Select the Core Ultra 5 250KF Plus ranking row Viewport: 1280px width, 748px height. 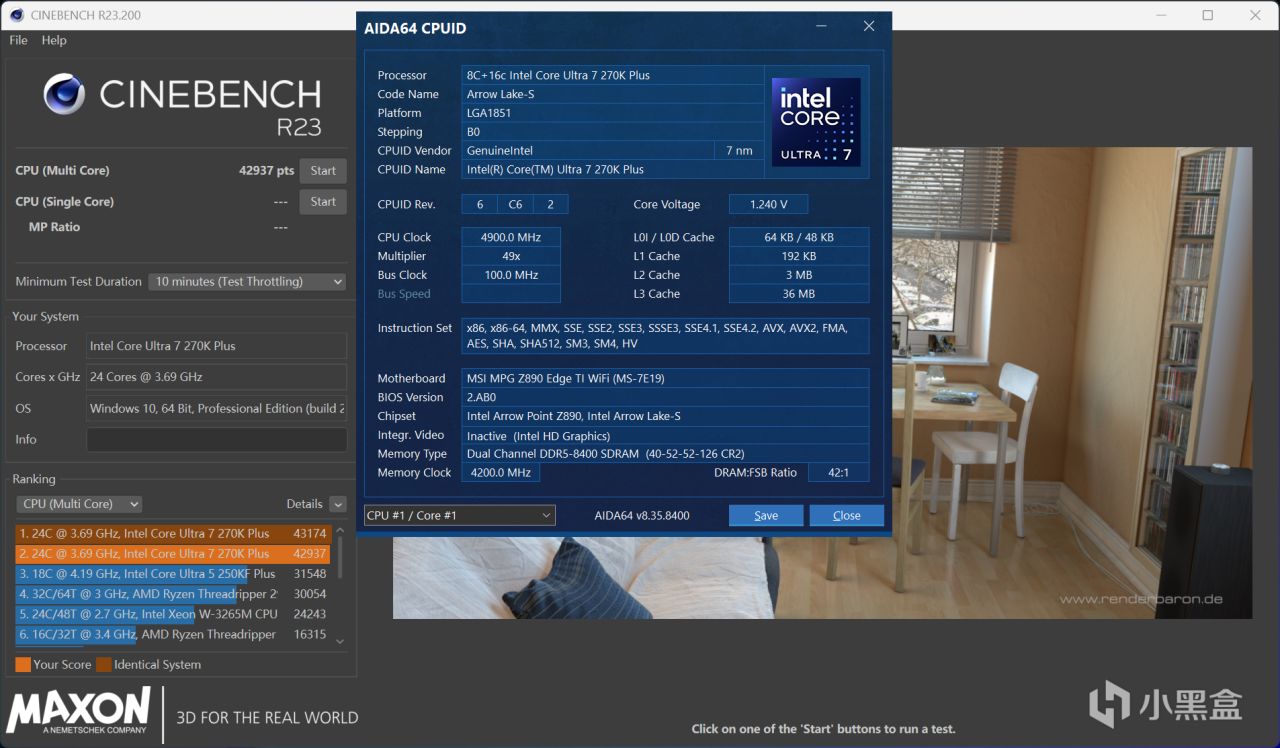point(173,574)
